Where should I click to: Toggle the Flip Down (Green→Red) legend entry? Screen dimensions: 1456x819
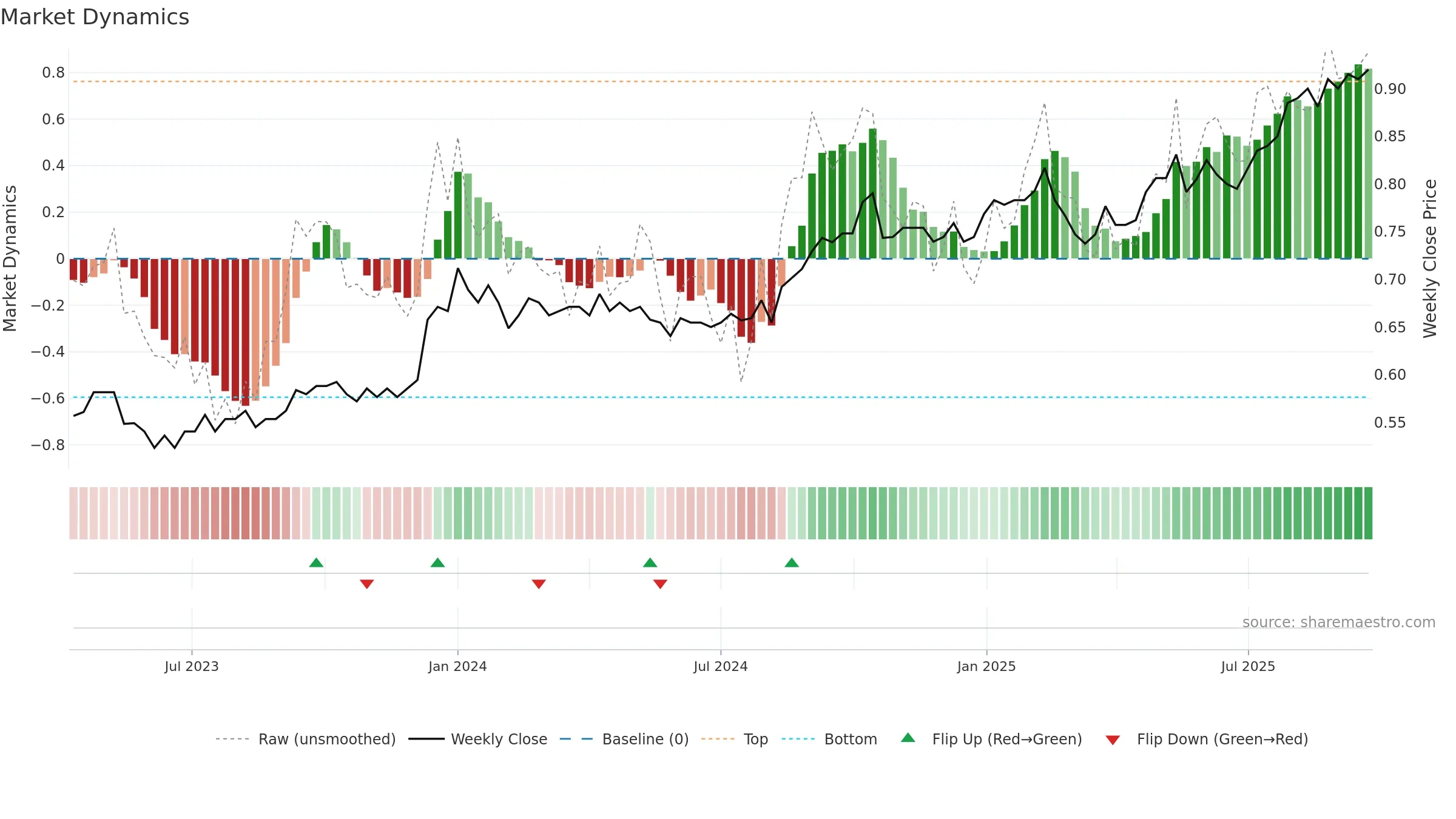click(1207, 739)
